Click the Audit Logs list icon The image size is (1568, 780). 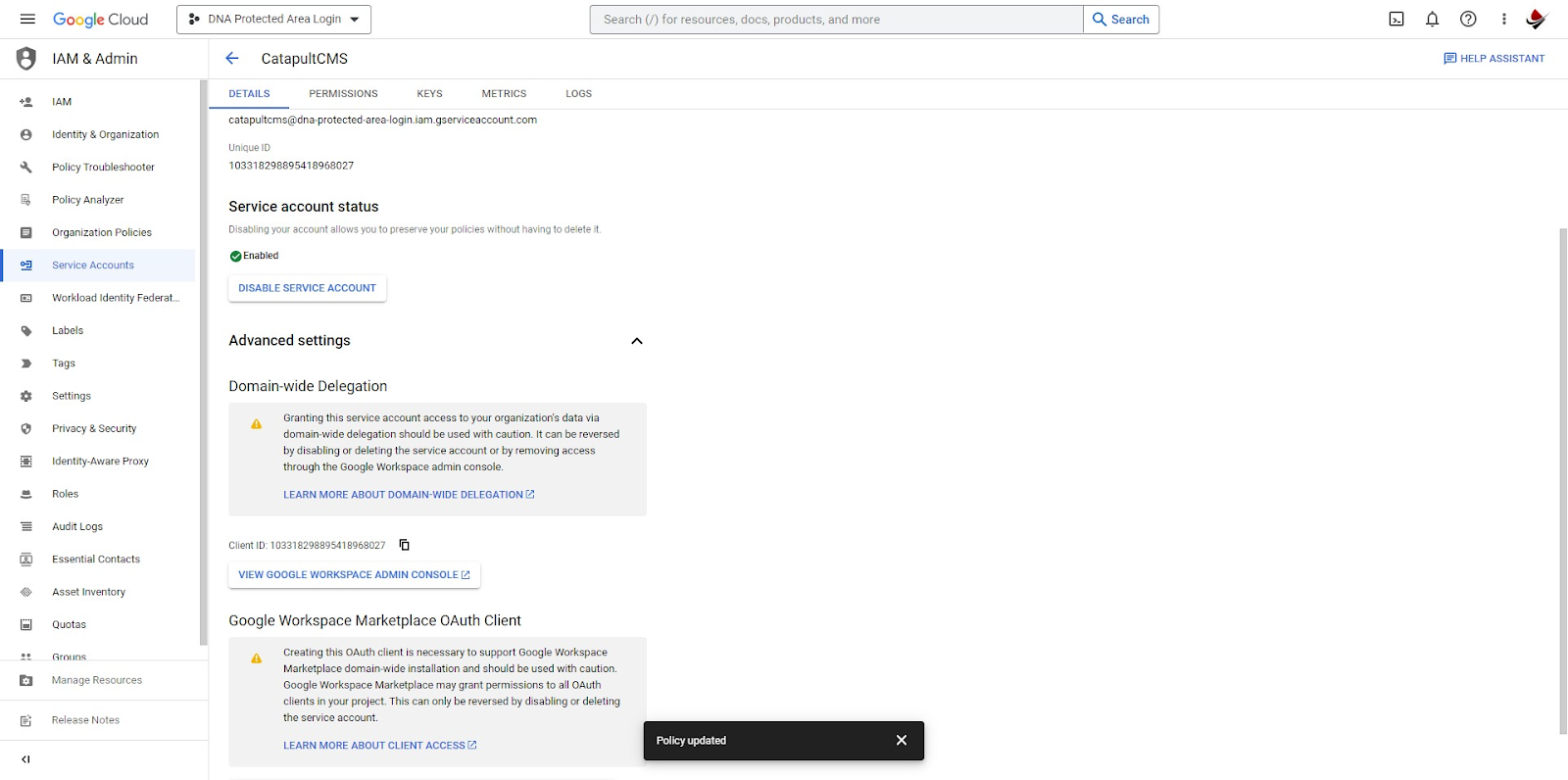[x=26, y=527]
